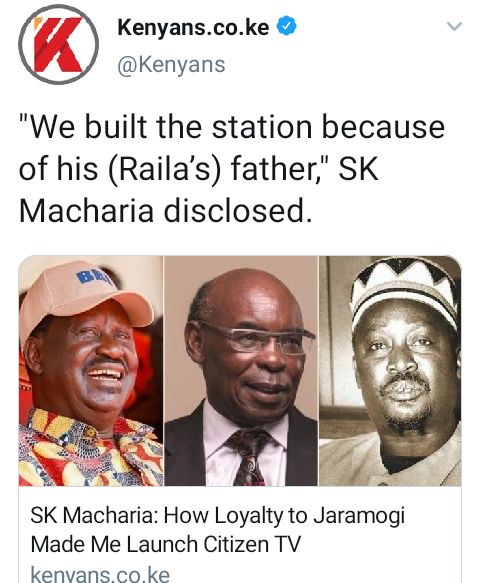Click "Made Me Launch Citizen TV" text
480x583 pixels.
tap(165, 544)
